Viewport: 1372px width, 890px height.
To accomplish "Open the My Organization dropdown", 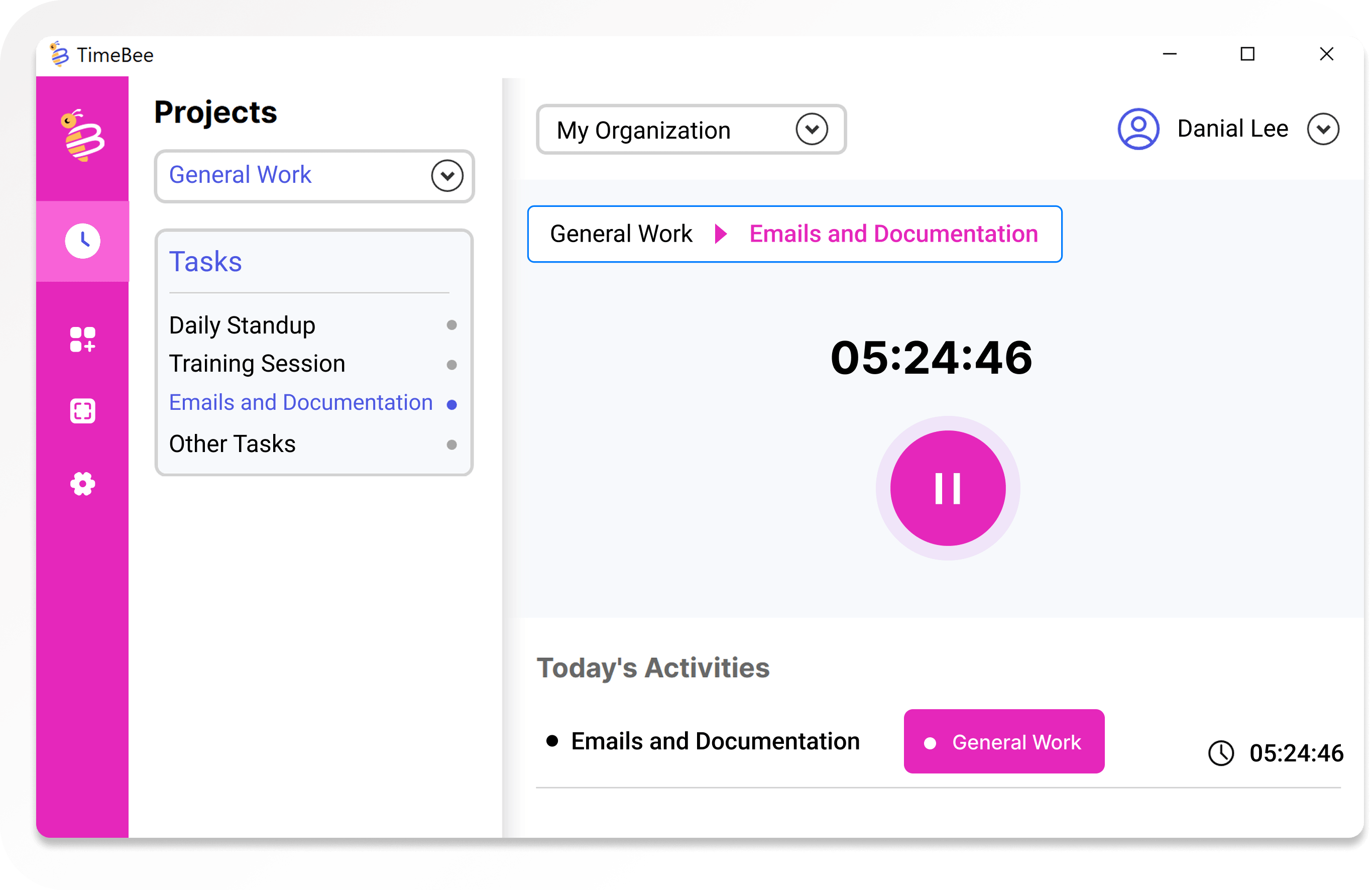I will [x=812, y=129].
